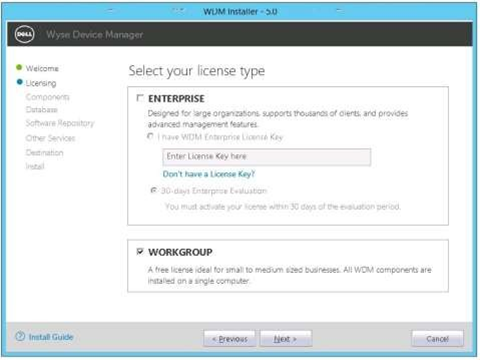The height and width of the screenshot is (360, 480).
Task: Select the Database step in sidebar
Action: tap(42, 110)
